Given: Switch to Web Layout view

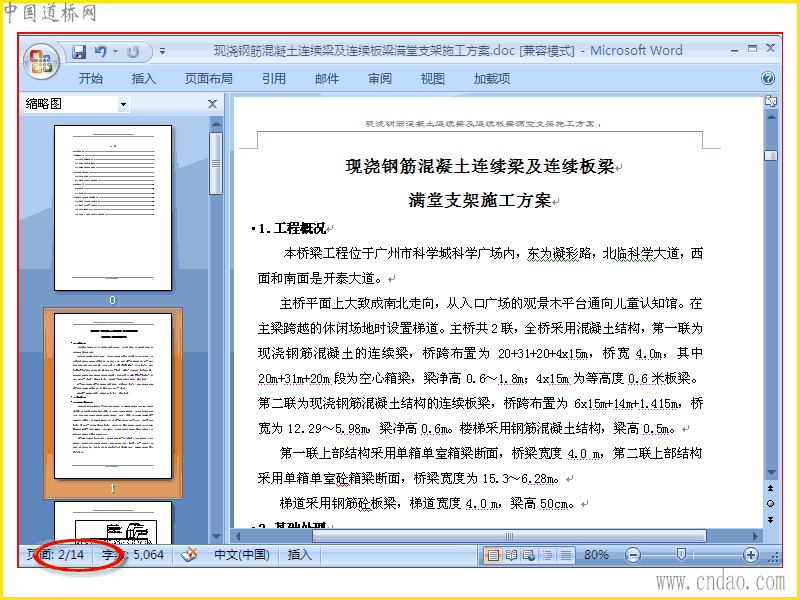Looking at the screenshot, I should coord(529,555).
